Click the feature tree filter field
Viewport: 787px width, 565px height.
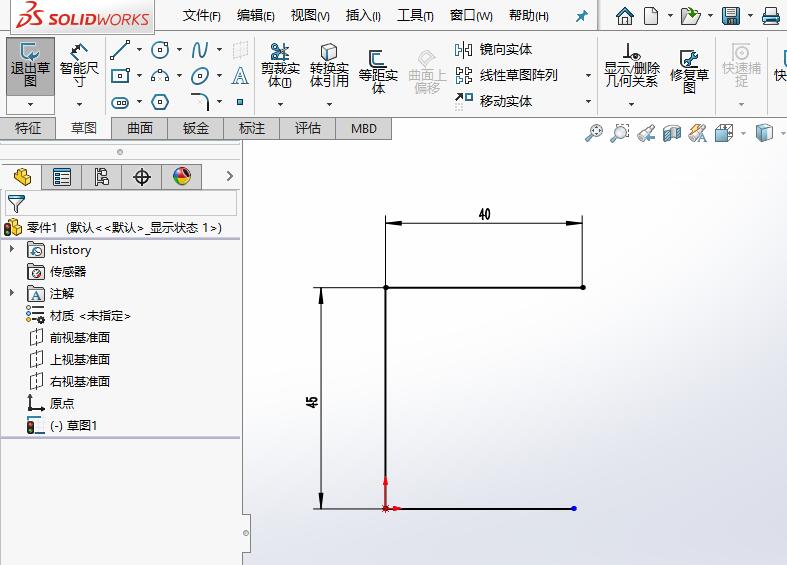(120, 204)
